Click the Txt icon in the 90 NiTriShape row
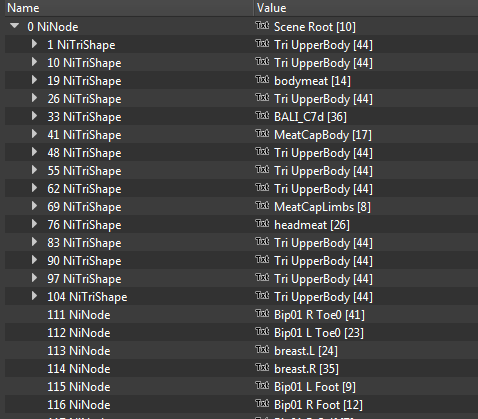This screenshot has width=478, height=419. (x=262, y=260)
